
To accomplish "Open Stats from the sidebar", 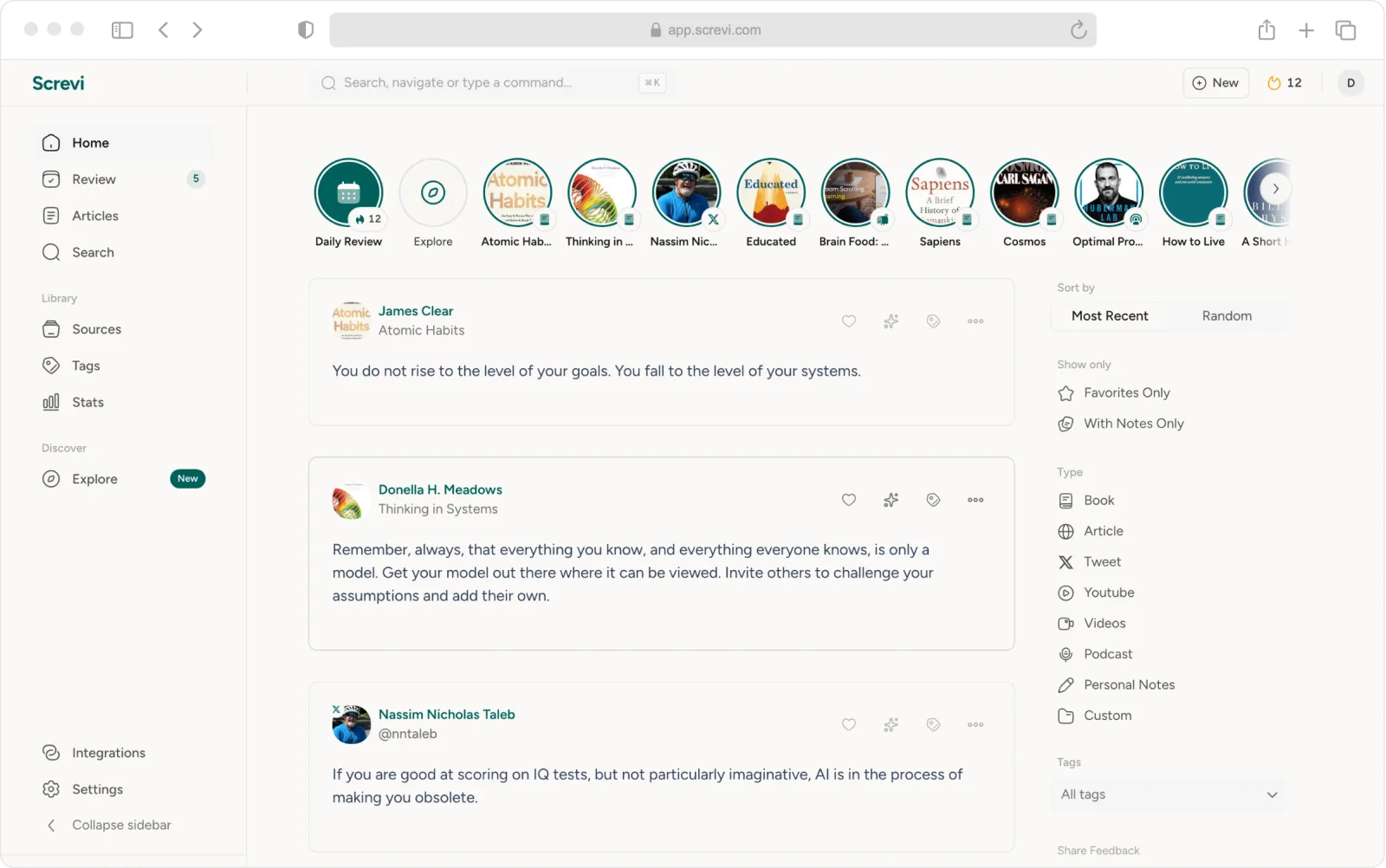I will [73, 402].
